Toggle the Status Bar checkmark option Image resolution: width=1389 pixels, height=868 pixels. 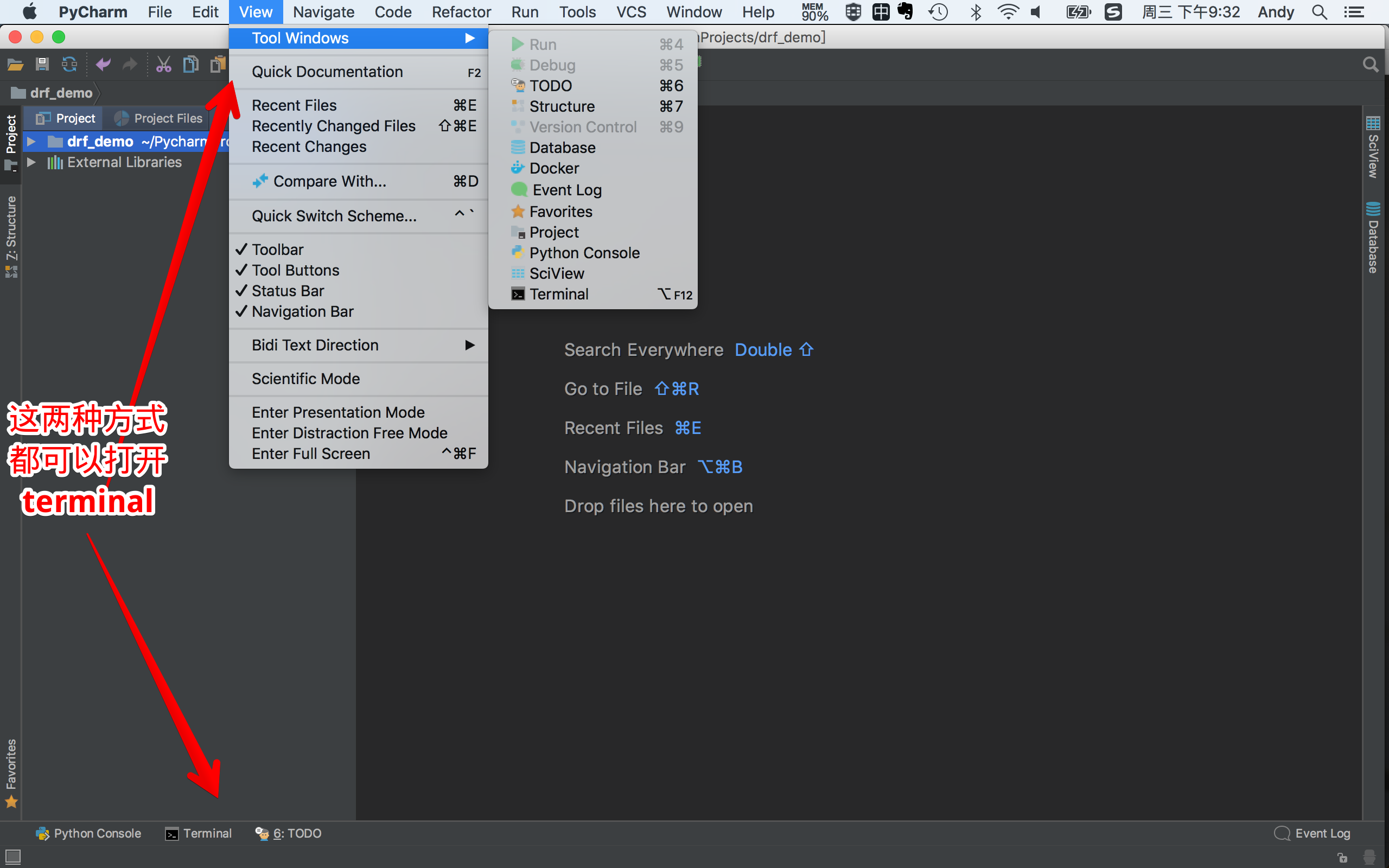pos(288,291)
